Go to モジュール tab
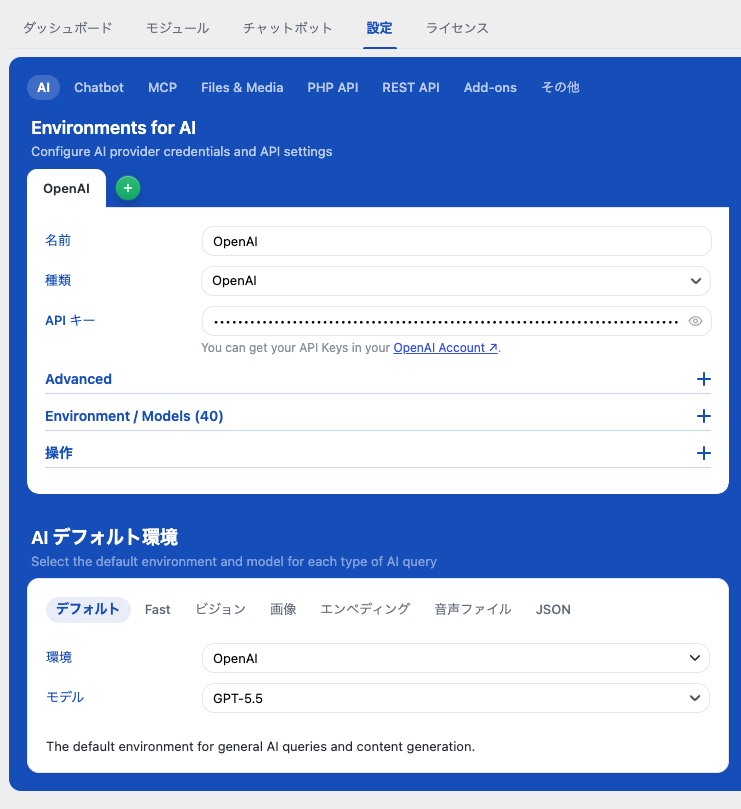The width and height of the screenshot is (741, 809). pyautogui.click(x=178, y=28)
